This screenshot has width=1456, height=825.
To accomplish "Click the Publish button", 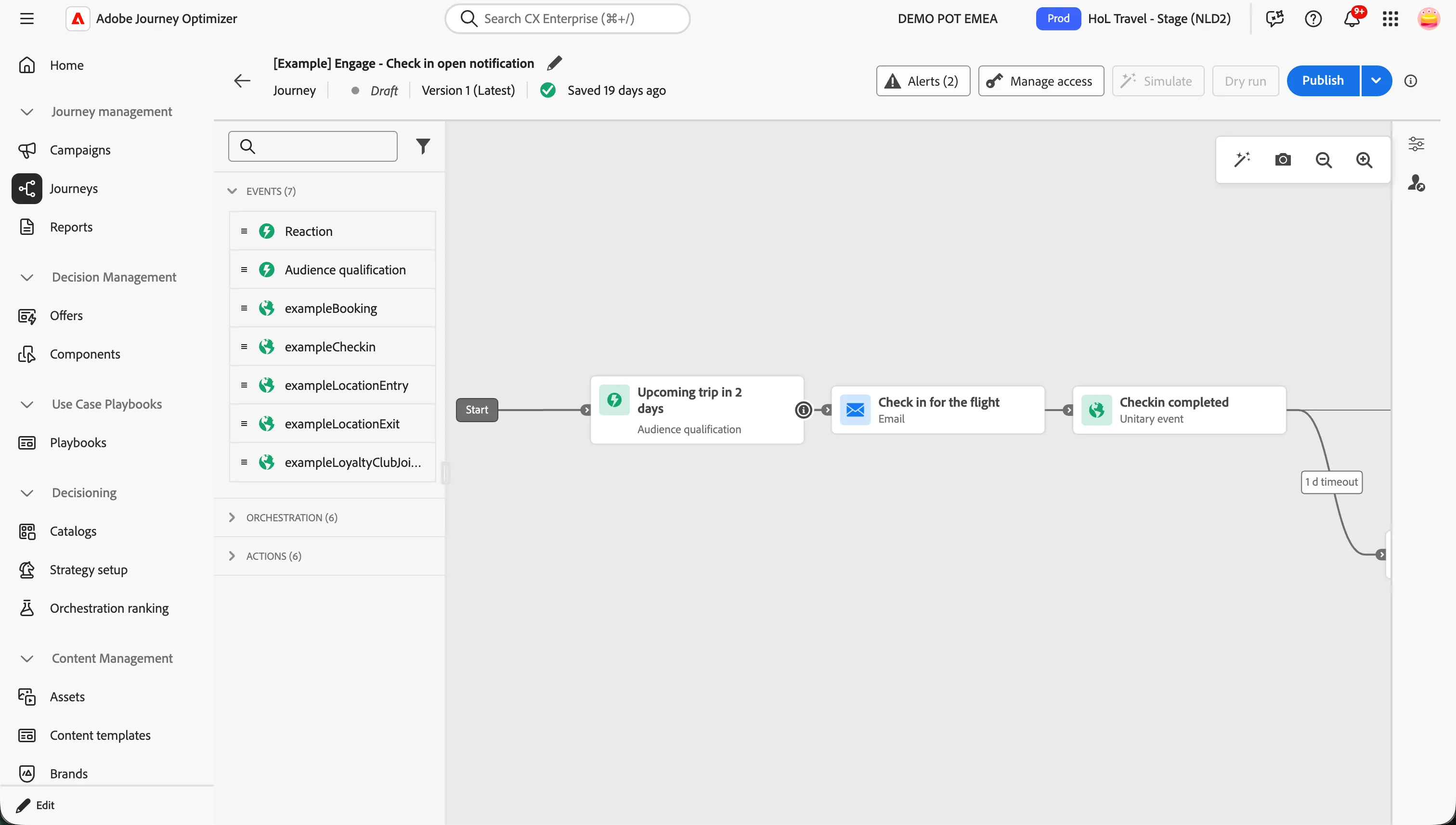I will coord(1323,80).
